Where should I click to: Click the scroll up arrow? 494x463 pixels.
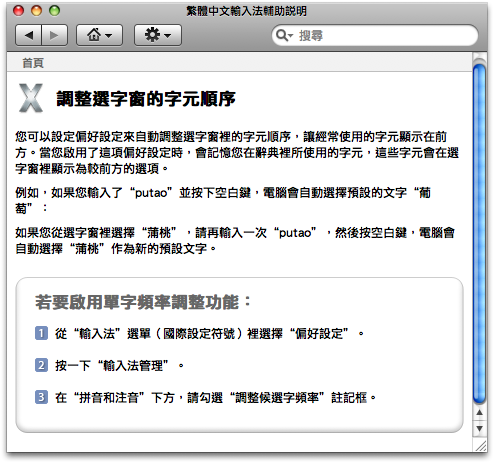(x=479, y=412)
